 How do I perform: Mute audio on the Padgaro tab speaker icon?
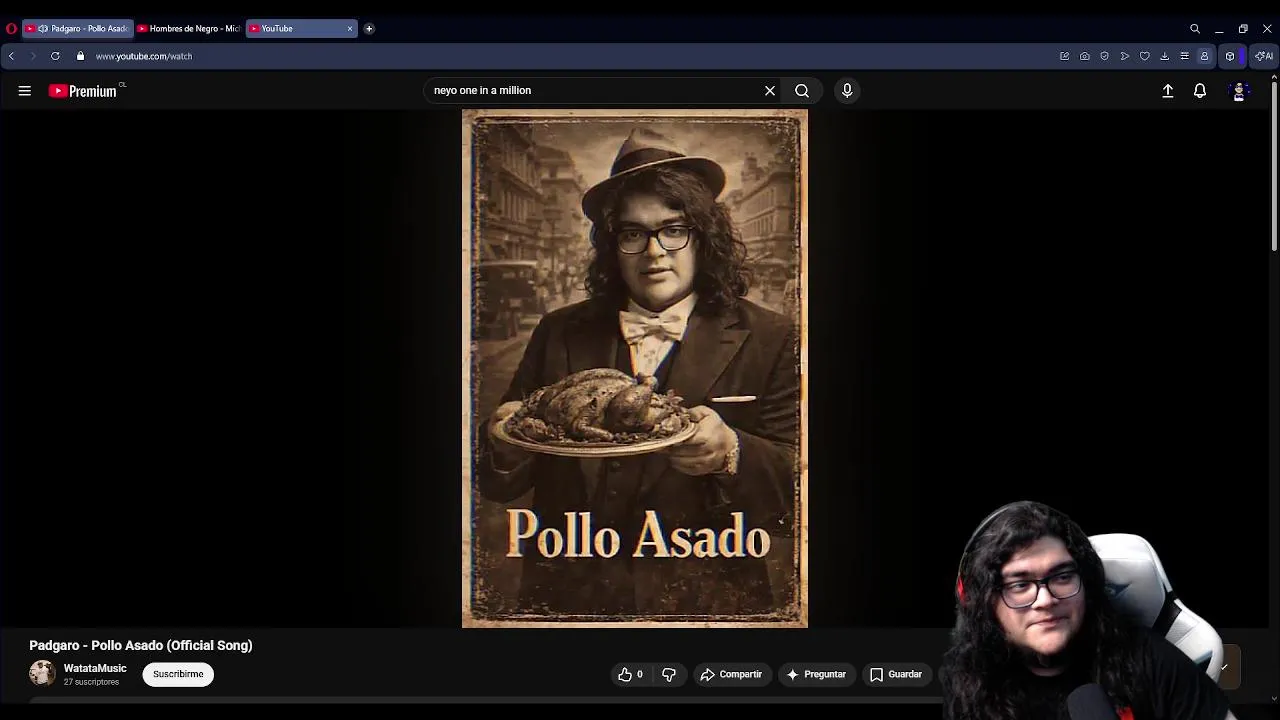pos(43,29)
